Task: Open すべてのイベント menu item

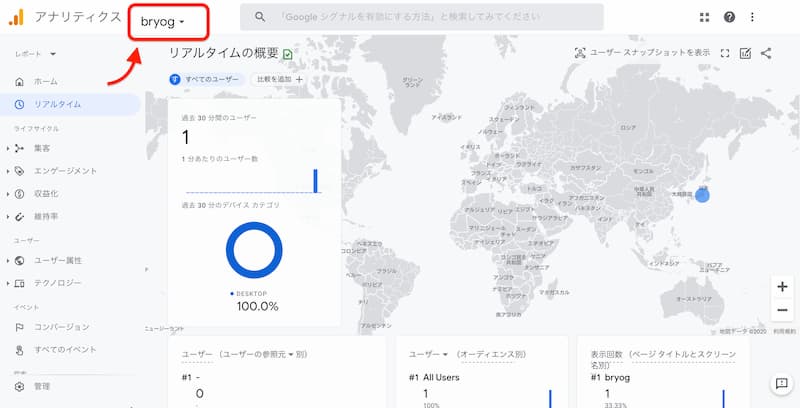Action: (x=65, y=350)
